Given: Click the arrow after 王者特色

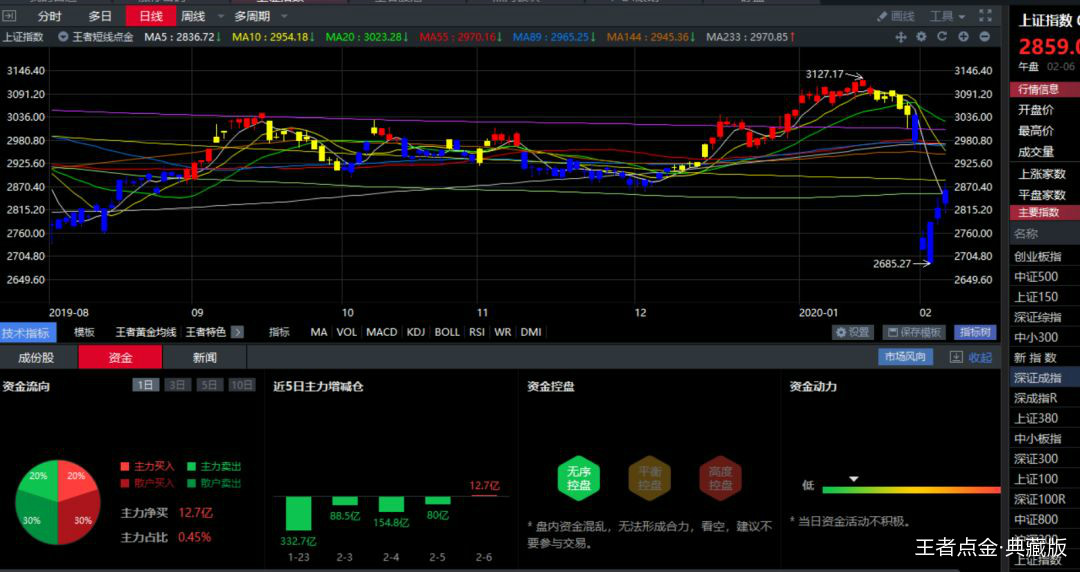Looking at the screenshot, I should pos(237,332).
